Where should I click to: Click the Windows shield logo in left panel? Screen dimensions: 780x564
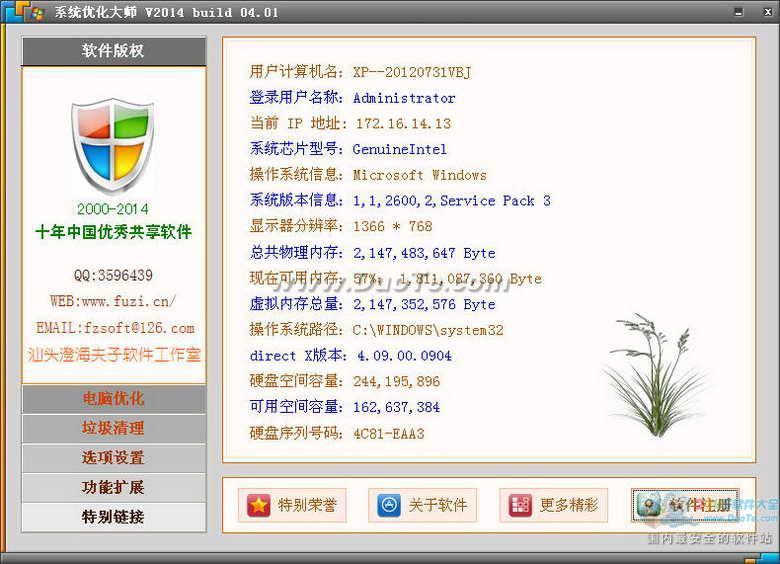click(112, 146)
